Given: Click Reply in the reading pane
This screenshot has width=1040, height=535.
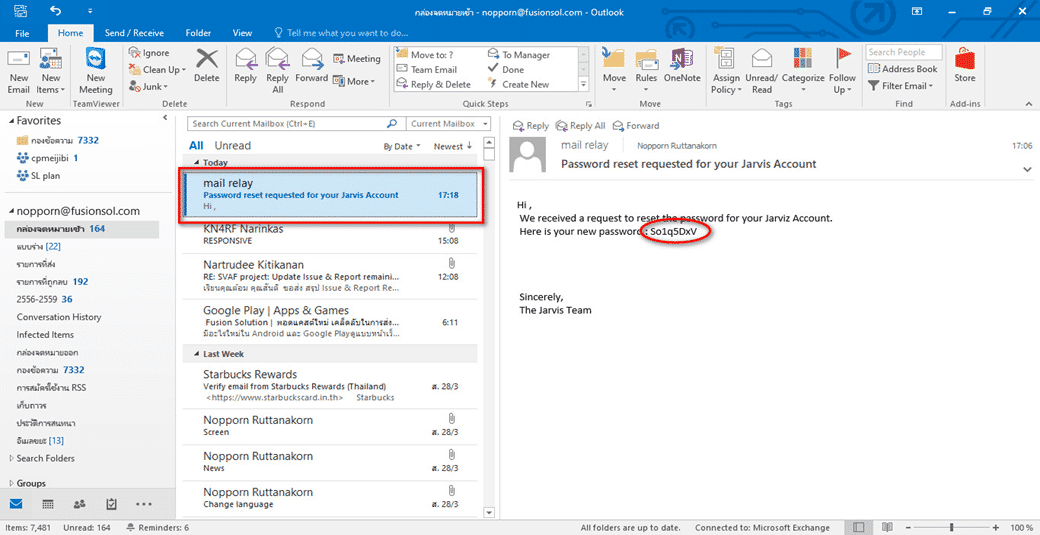Looking at the screenshot, I should (x=531, y=126).
